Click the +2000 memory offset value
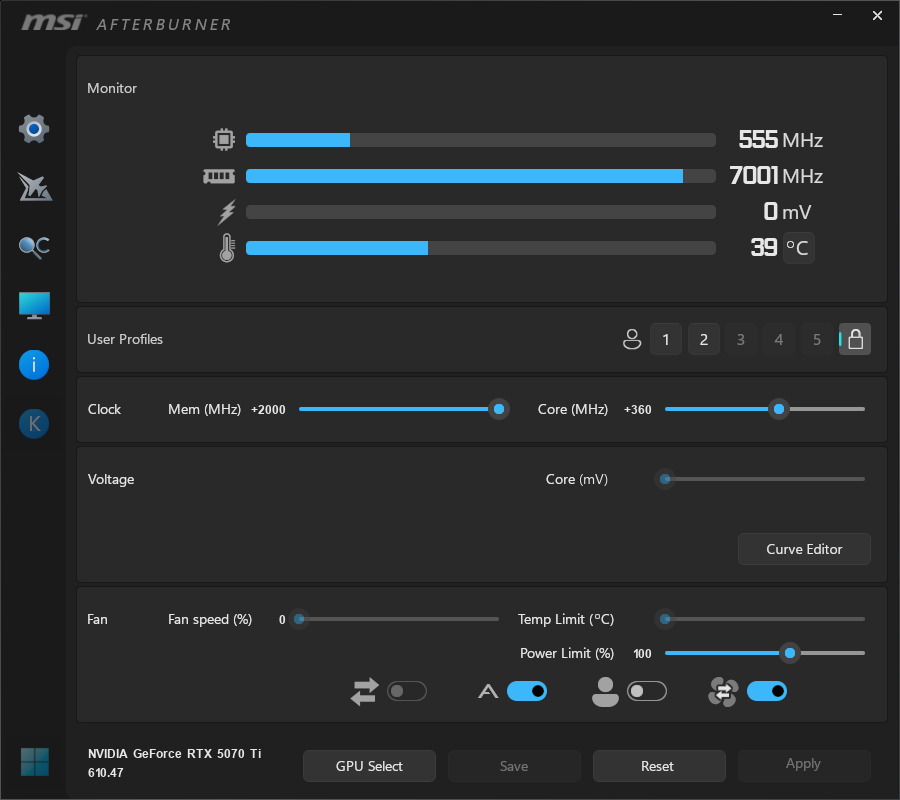The height and width of the screenshot is (800, 900). pos(268,410)
